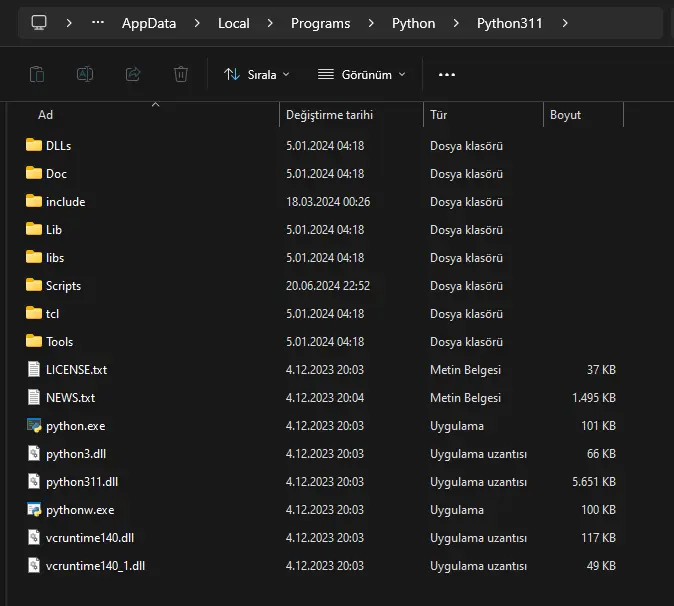Click the This PC monitor icon in breadcrumb
This screenshot has width=674, height=606.
pyautogui.click(x=39, y=23)
